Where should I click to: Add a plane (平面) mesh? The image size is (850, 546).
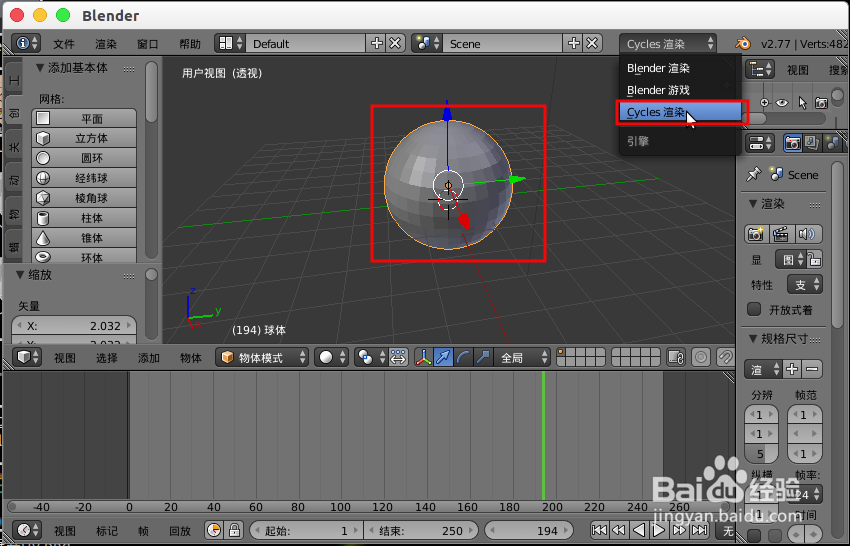click(84, 118)
